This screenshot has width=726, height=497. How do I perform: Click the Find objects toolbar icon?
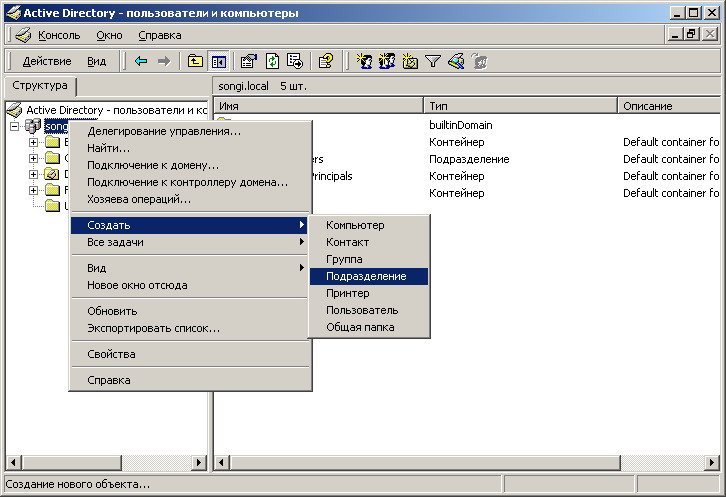(x=456, y=61)
